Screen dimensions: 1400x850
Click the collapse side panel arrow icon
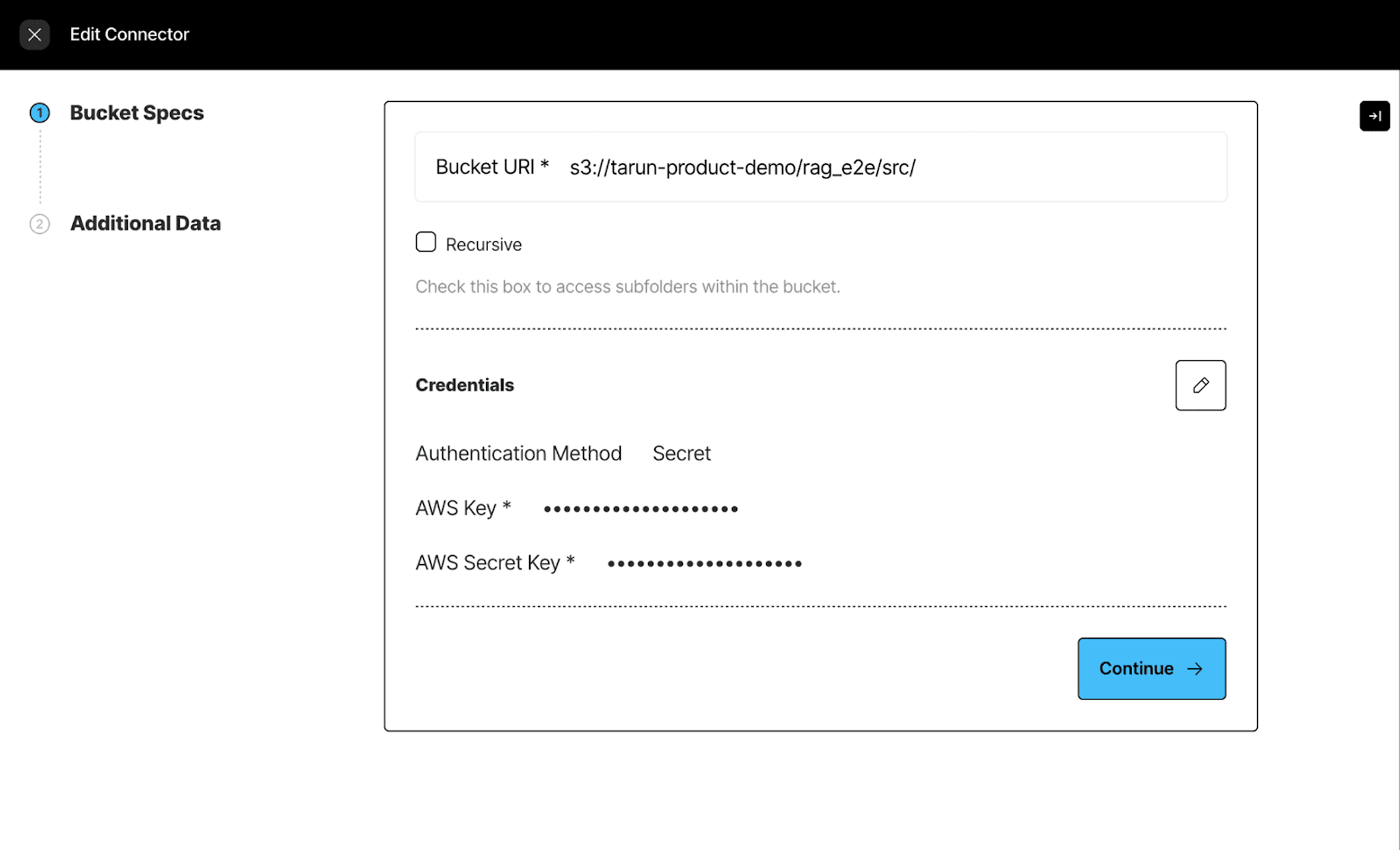[x=1374, y=116]
